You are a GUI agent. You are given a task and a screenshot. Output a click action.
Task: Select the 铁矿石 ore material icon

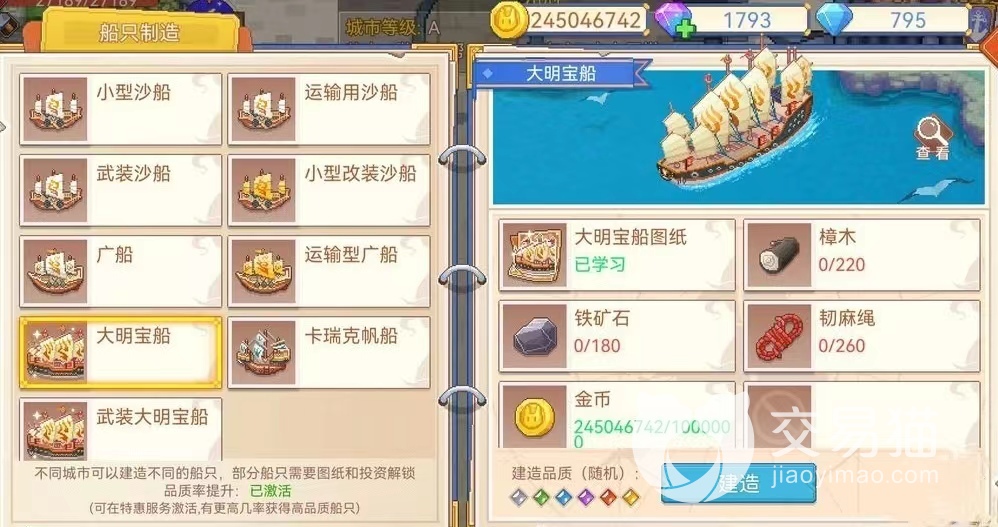coord(533,336)
